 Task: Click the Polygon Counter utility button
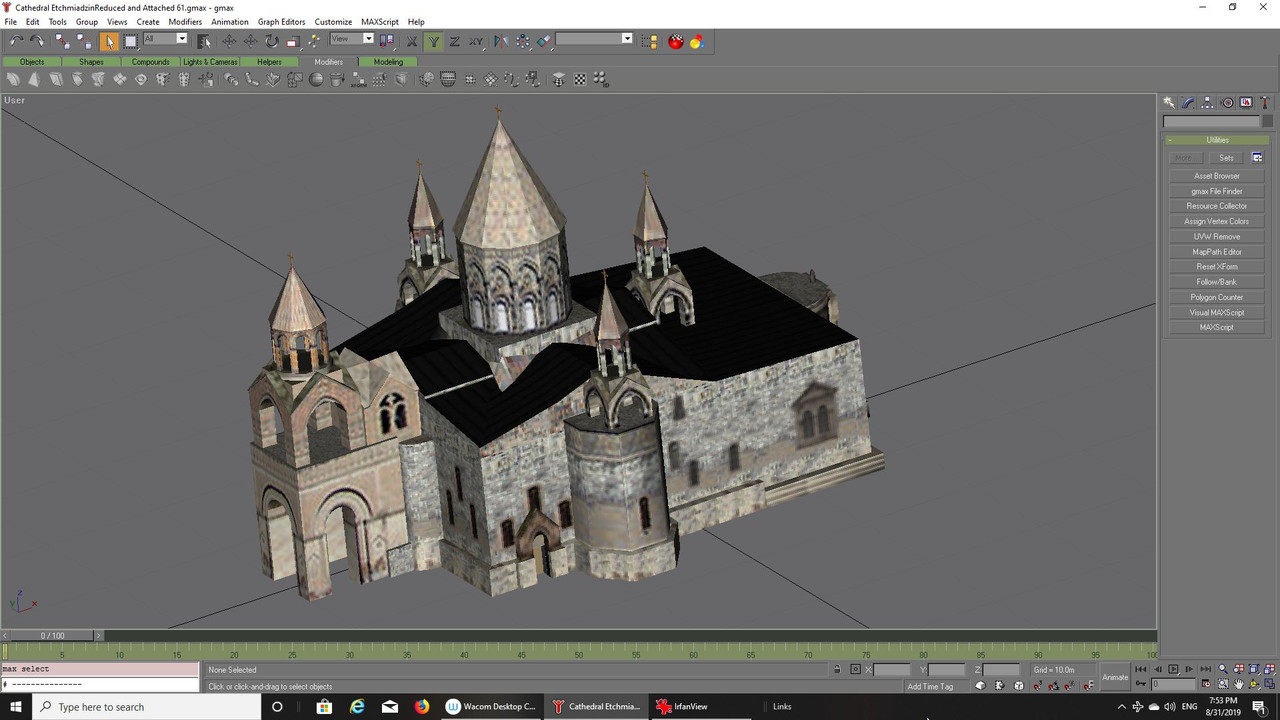tap(1217, 297)
